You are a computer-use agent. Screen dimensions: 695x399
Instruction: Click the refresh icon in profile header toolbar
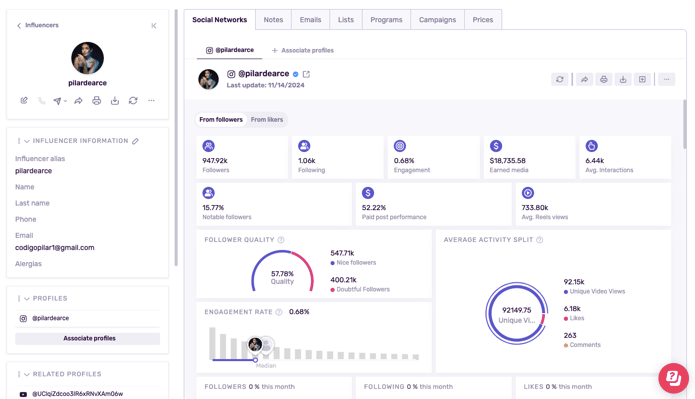560,79
